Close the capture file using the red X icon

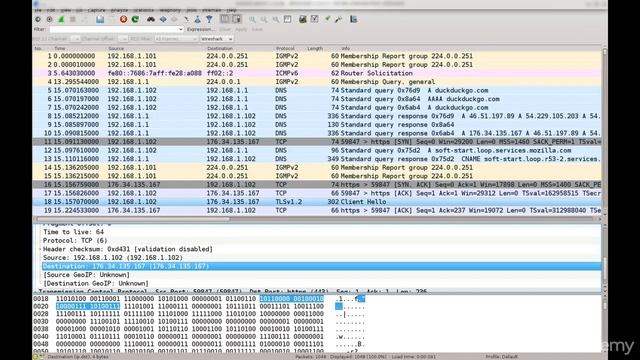click(x=123, y=19)
